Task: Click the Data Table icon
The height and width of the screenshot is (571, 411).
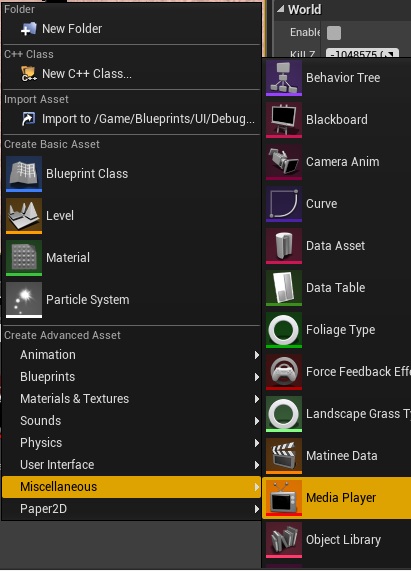Action: coord(284,288)
